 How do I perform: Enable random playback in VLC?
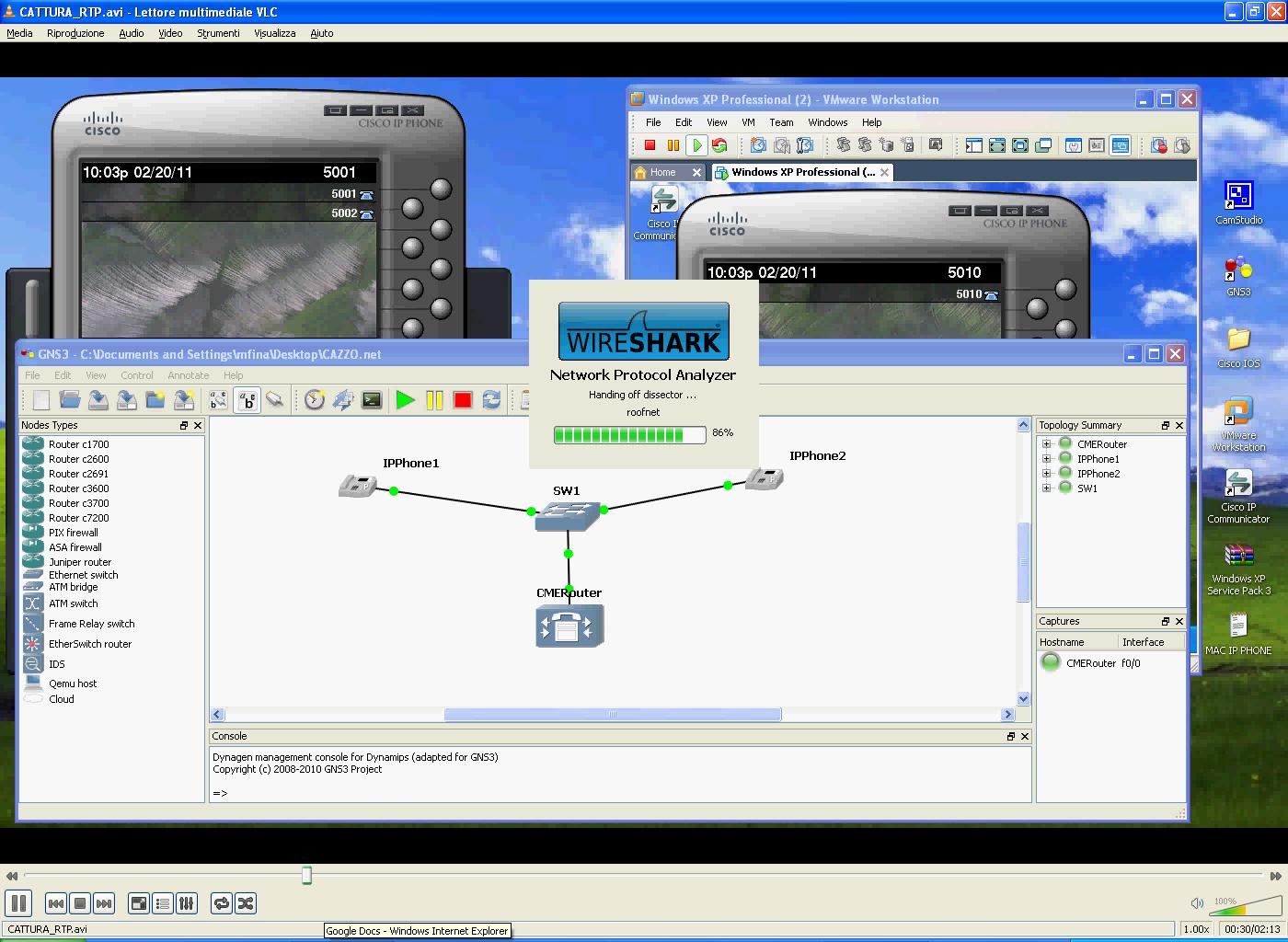[x=246, y=903]
